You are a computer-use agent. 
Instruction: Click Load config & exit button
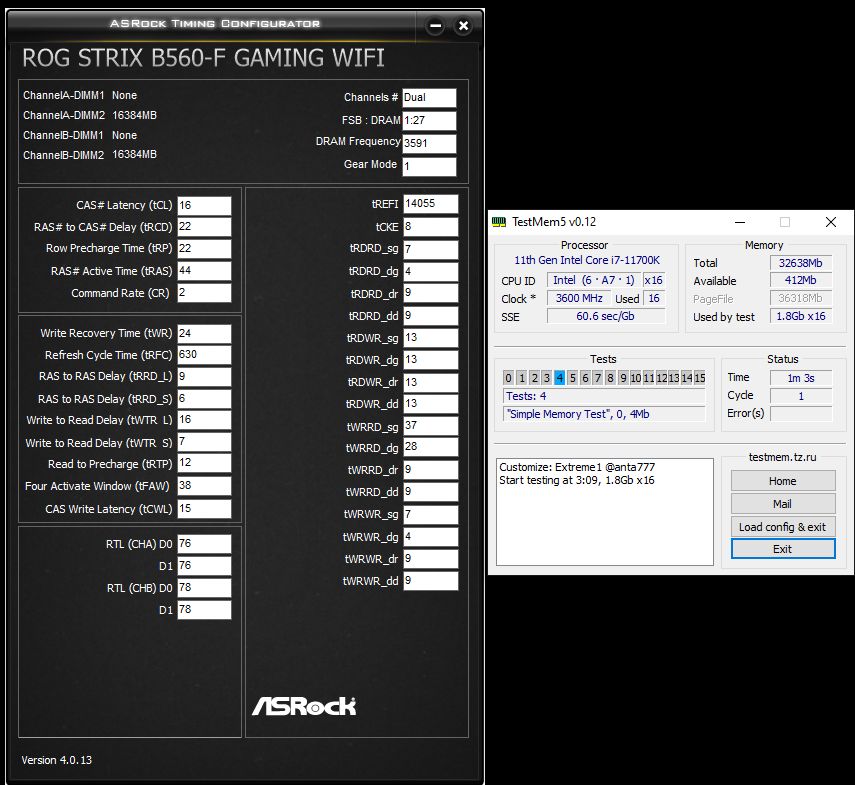coord(782,527)
